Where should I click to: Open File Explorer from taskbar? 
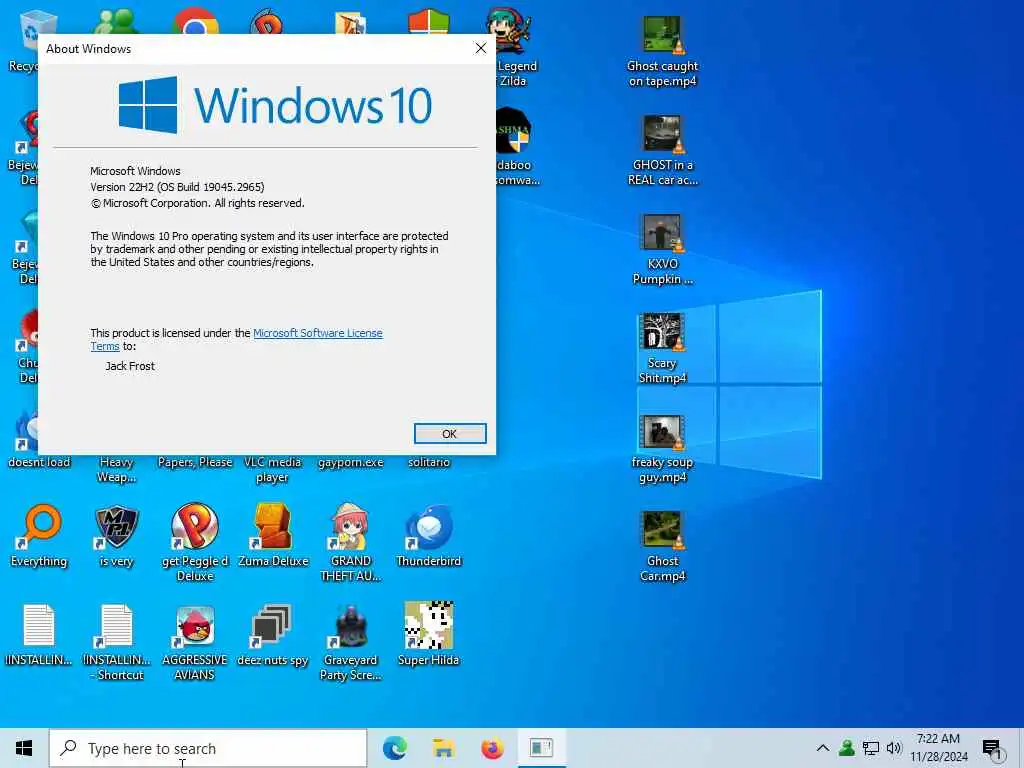coord(443,748)
